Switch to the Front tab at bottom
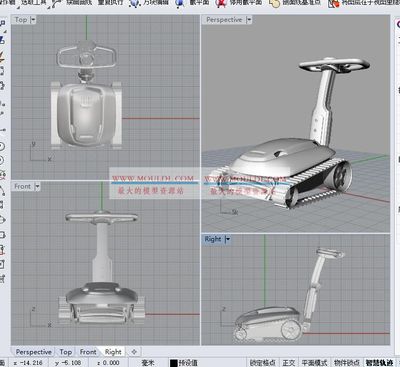This screenshot has height=367, width=400. 88,352
